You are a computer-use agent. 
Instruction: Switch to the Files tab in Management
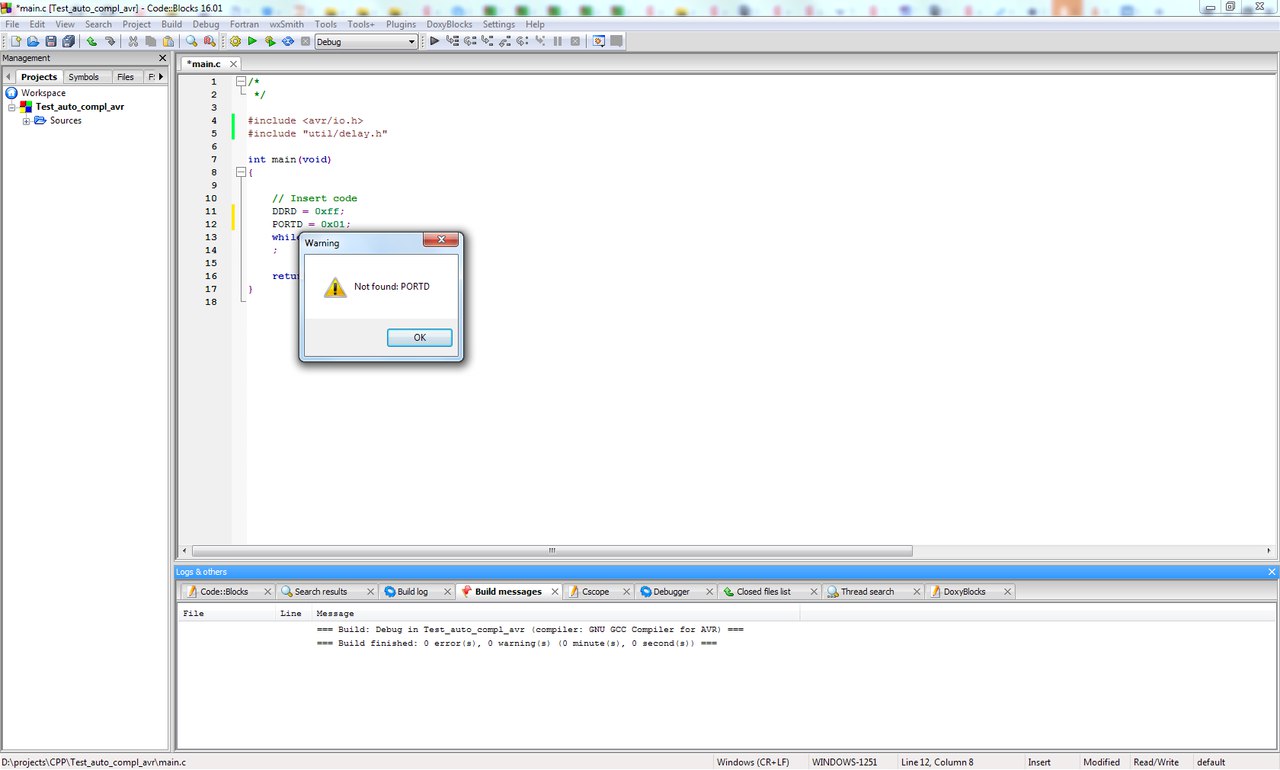pos(125,77)
